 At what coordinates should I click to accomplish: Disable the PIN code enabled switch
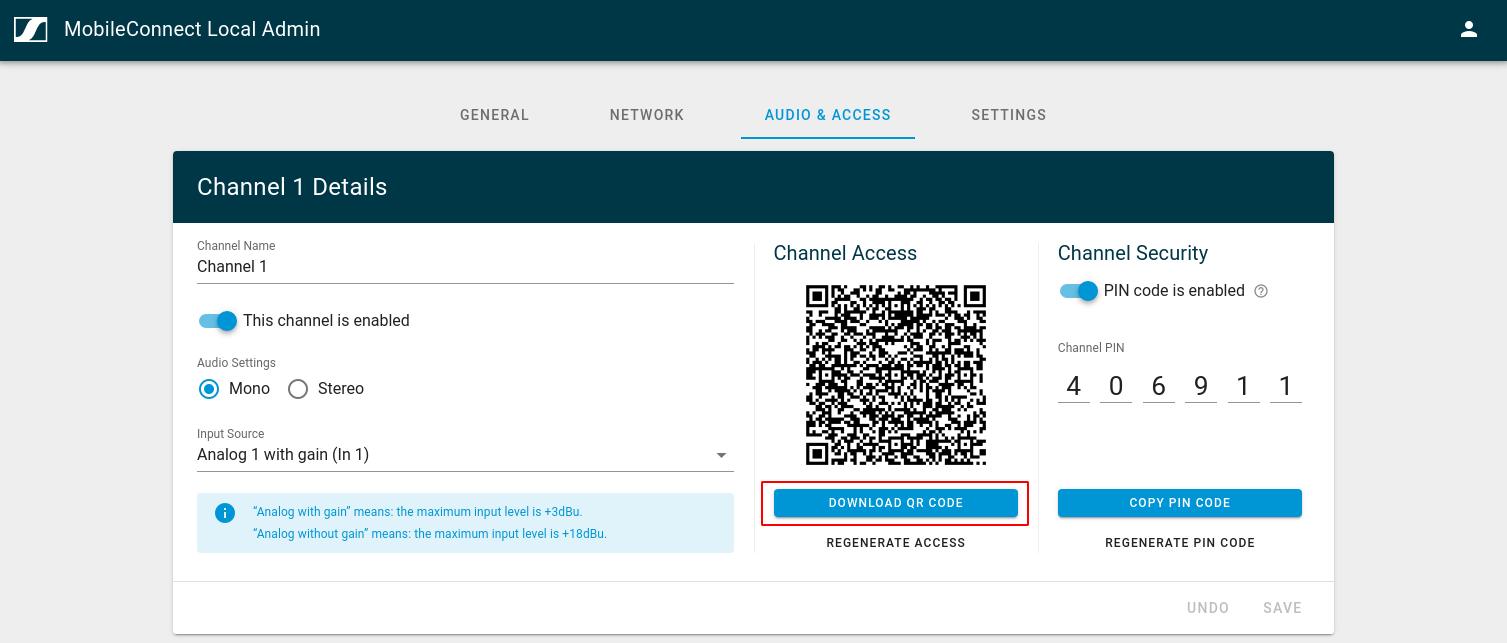click(1079, 291)
